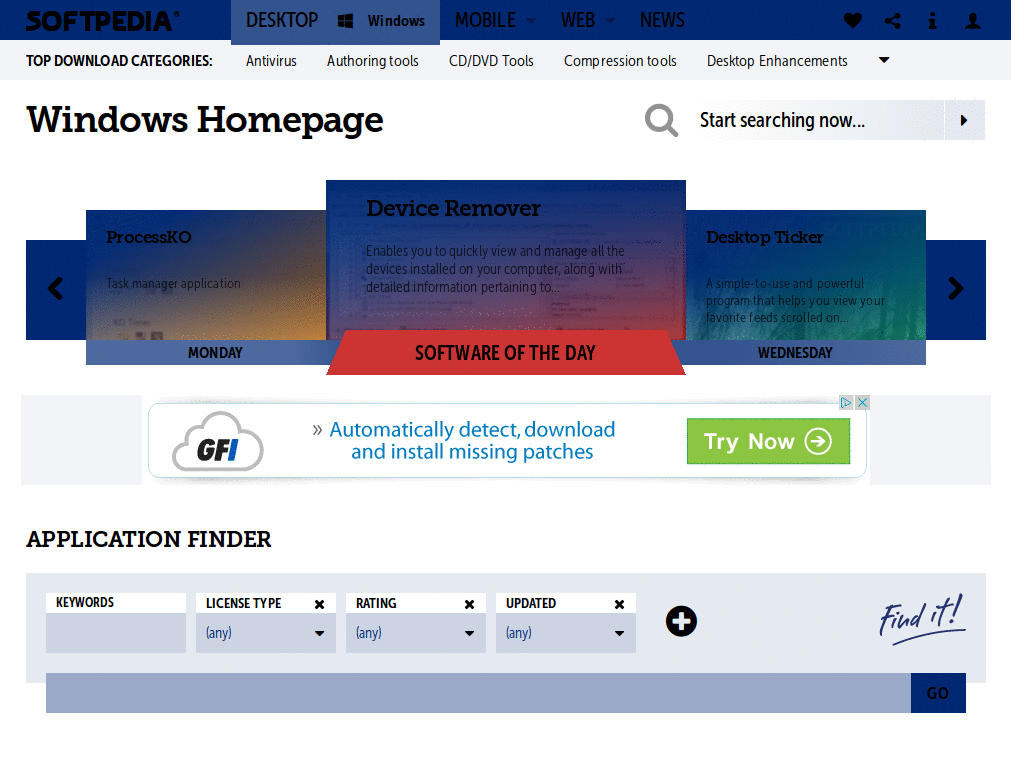Open the favorites heart icon
1024x768 pixels.
coord(851,20)
